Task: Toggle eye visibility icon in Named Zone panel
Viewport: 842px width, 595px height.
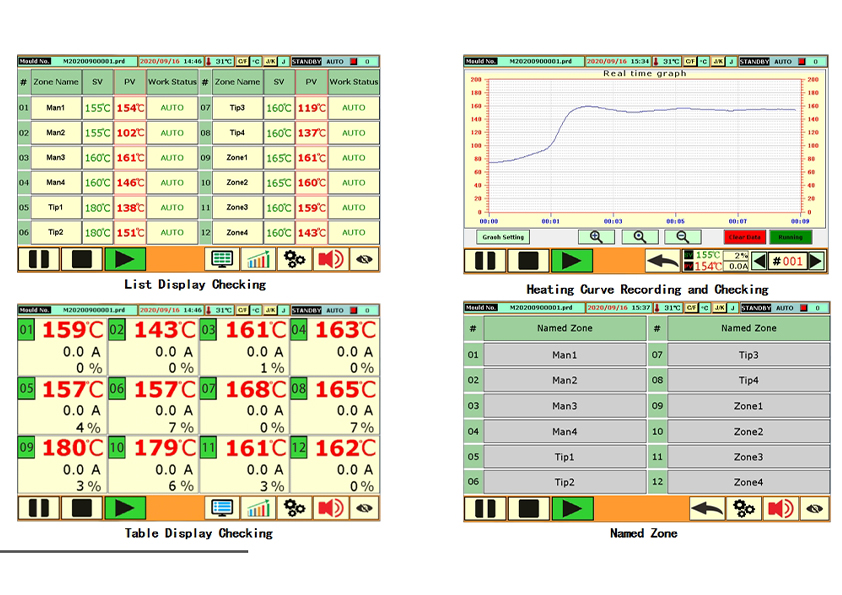Action: [813, 509]
